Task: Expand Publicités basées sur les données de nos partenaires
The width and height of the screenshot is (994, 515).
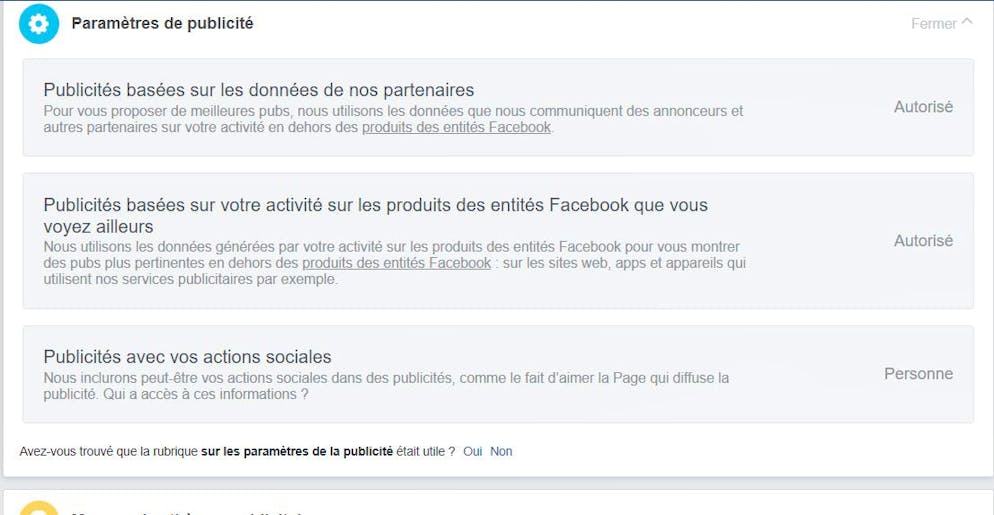Action: 259,90
